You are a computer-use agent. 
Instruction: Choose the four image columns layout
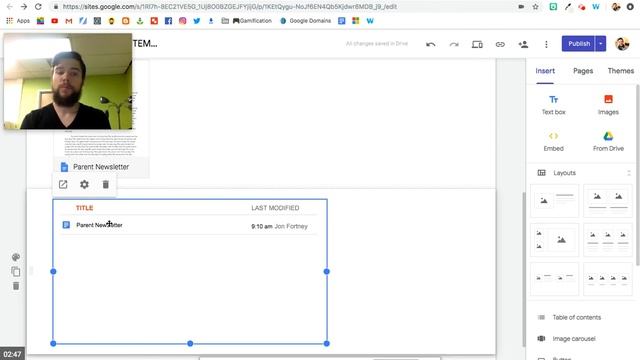tap(608, 279)
